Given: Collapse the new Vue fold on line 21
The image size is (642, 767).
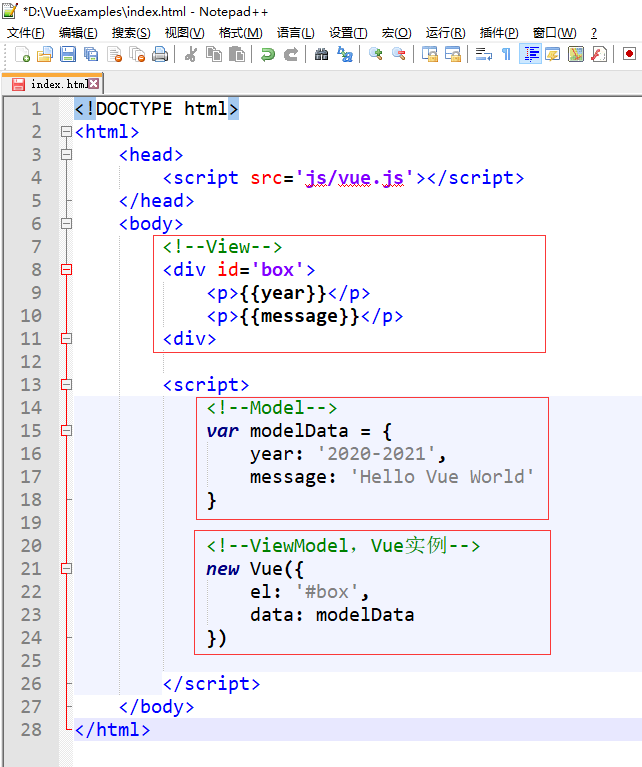Looking at the screenshot, I should [67, 568].
